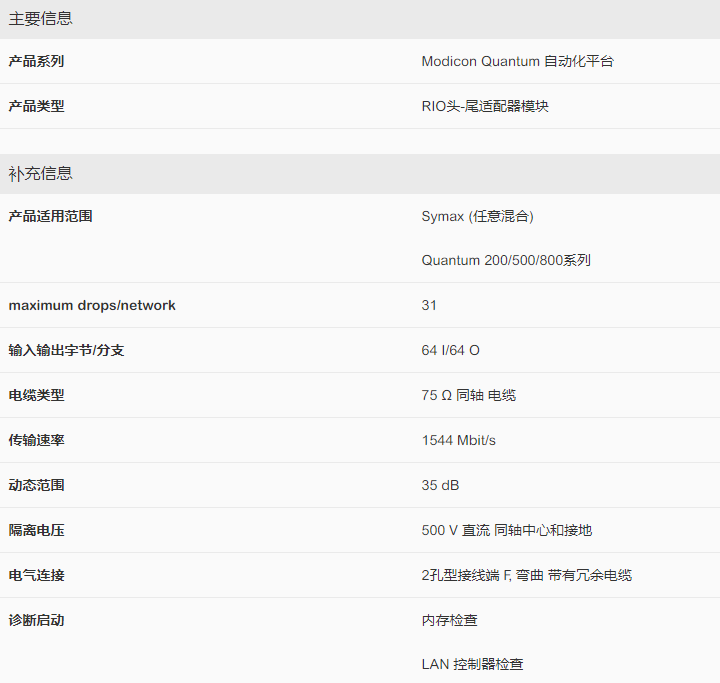Viewport: 720px width, 683px height.
Task: Click the value 31
Action: point(429,305)
